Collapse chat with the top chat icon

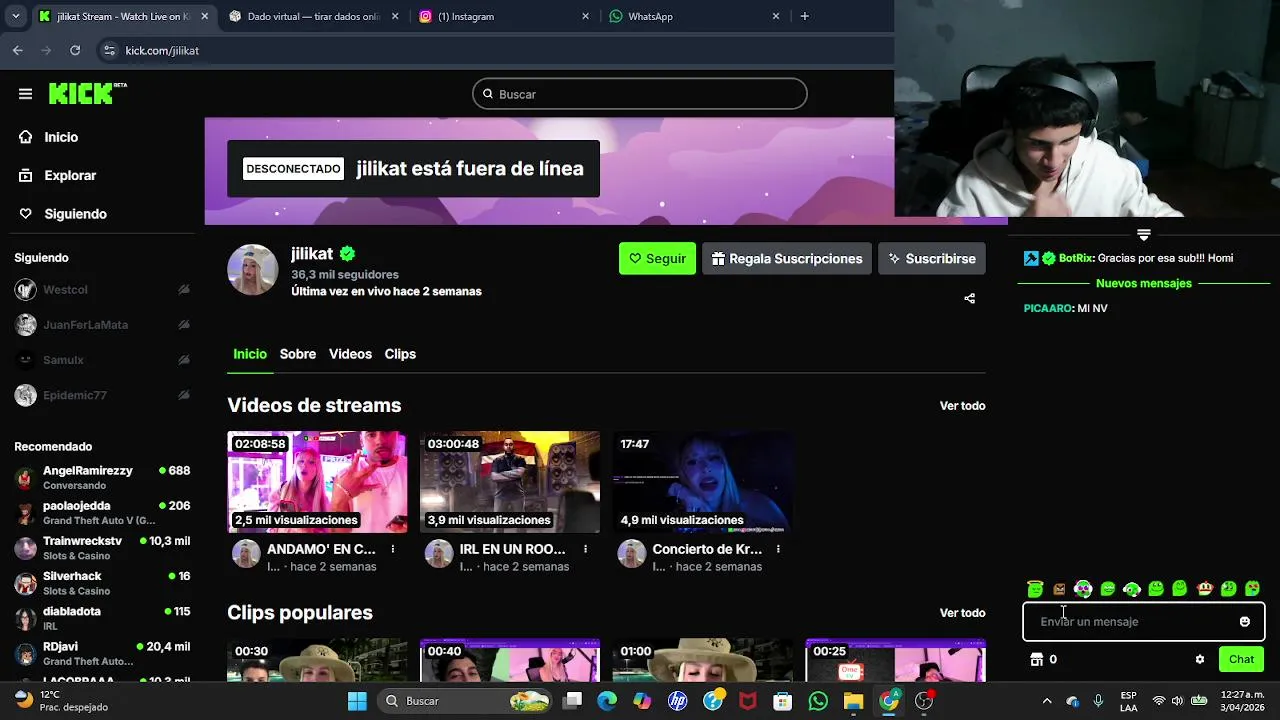point(1143,235)
